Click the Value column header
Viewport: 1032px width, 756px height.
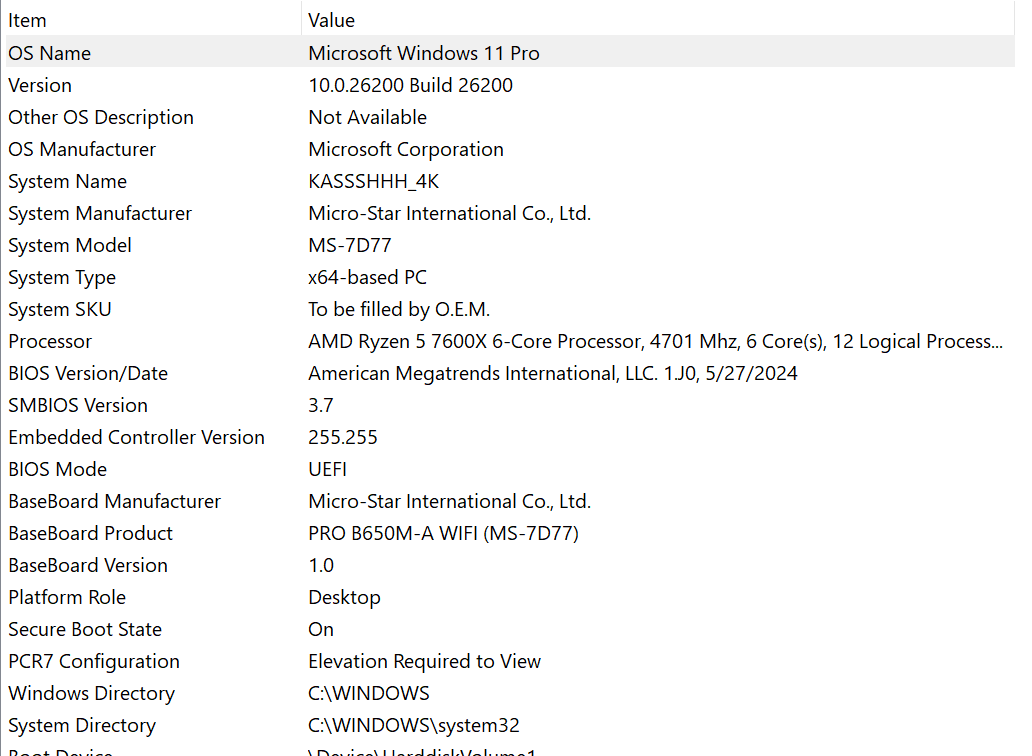coord(331,20)
